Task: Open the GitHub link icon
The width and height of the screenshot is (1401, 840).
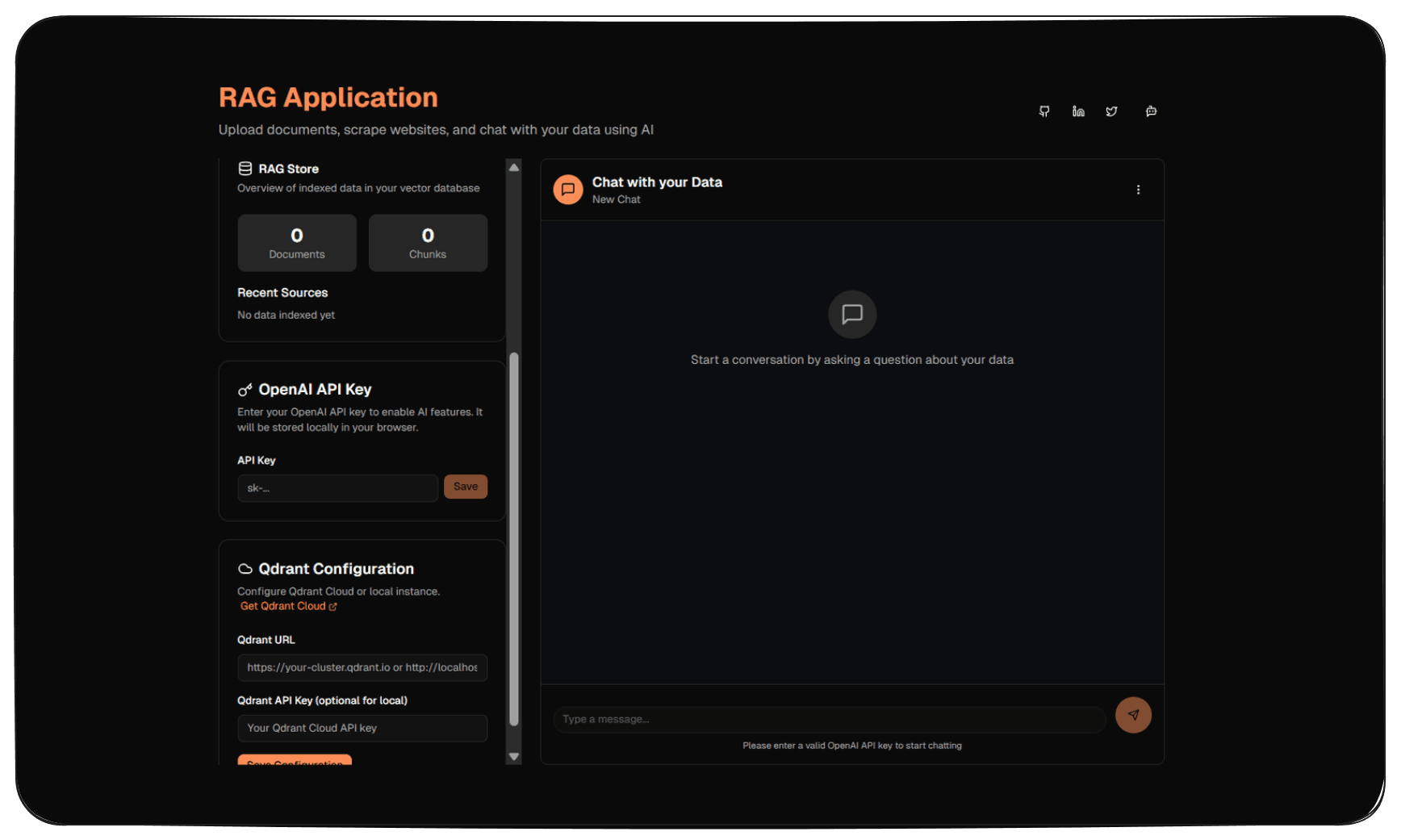Action: pyautogui.click(x=1044, y=111)
